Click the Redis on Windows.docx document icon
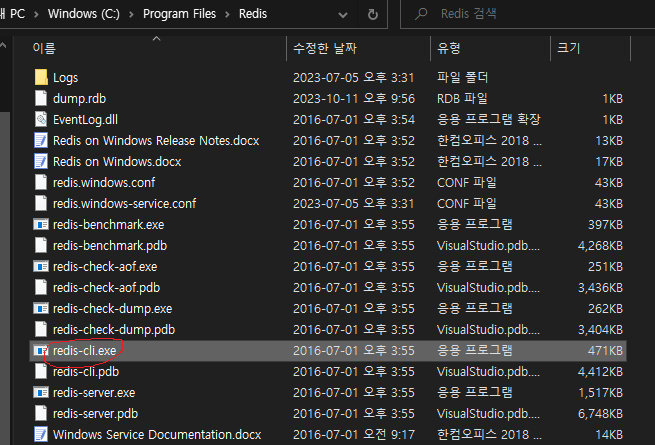Viewport: 655px width, 445px height. pos(41,161)
